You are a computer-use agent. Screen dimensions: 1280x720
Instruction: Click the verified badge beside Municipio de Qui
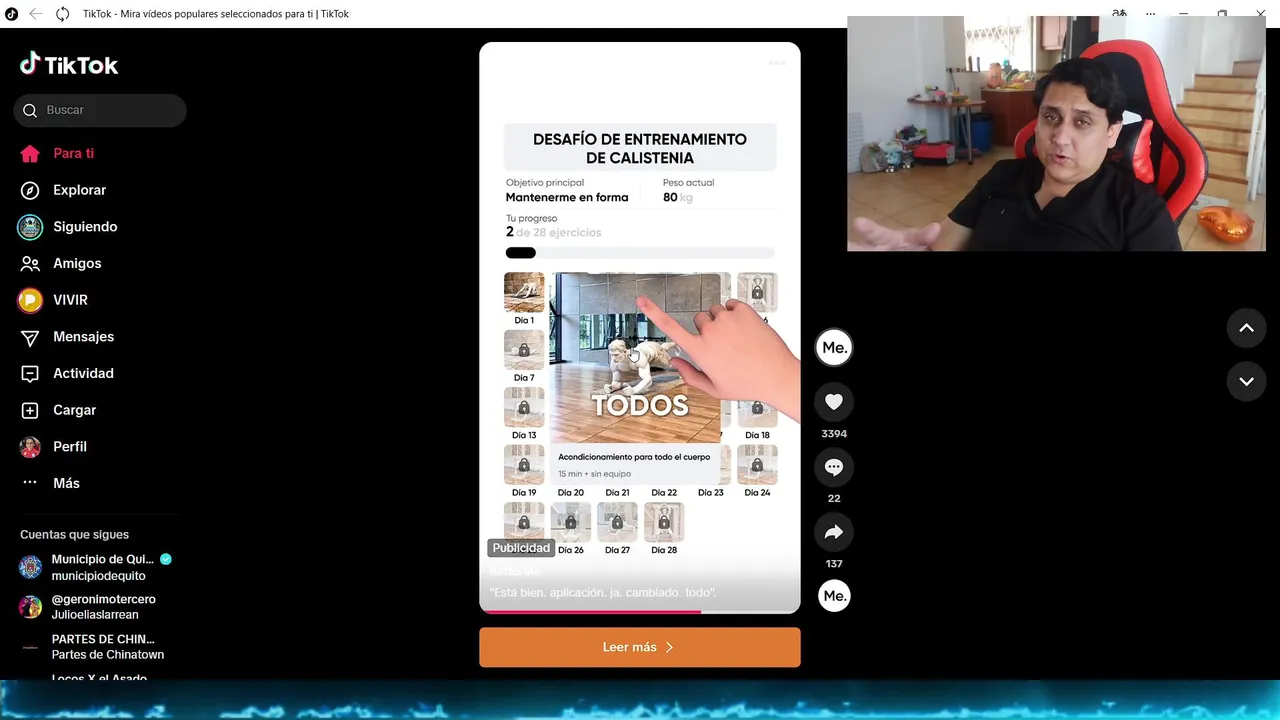click(166, 559)
